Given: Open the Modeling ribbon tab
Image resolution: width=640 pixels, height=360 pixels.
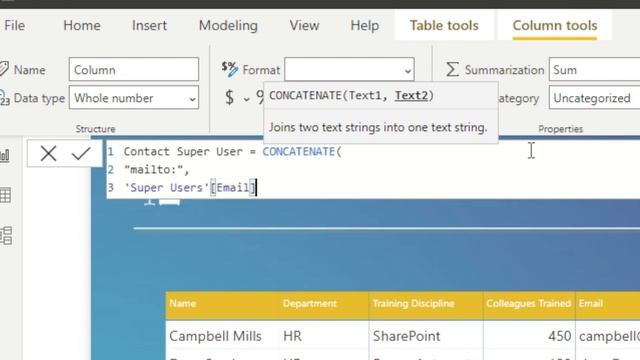Looking at the screenshot, I should point(228,25).
